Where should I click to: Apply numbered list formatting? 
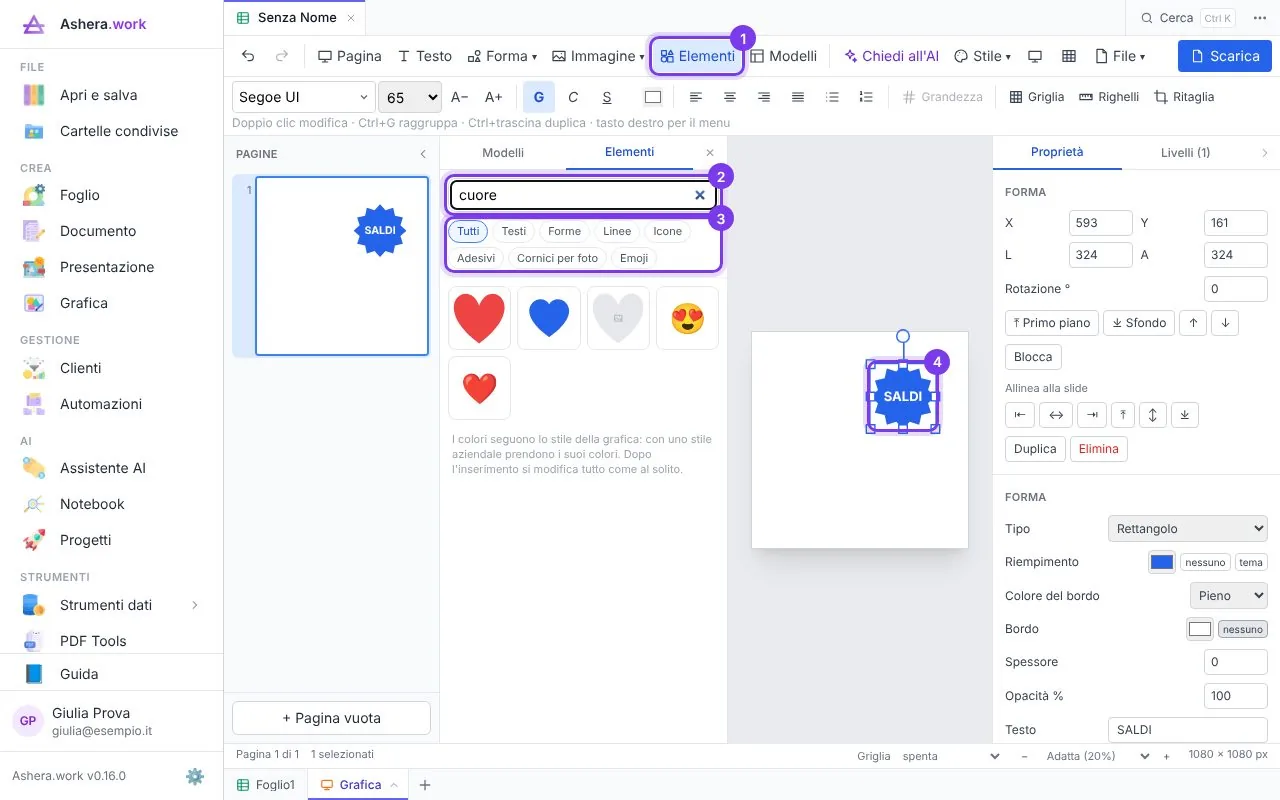pos(866,97)
